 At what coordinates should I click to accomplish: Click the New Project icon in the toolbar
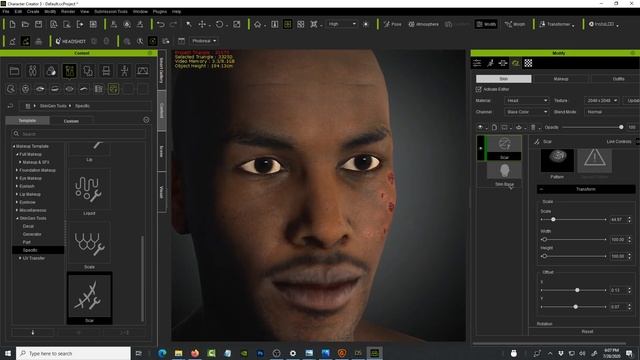pyautogui.click(x=12, y=24)
